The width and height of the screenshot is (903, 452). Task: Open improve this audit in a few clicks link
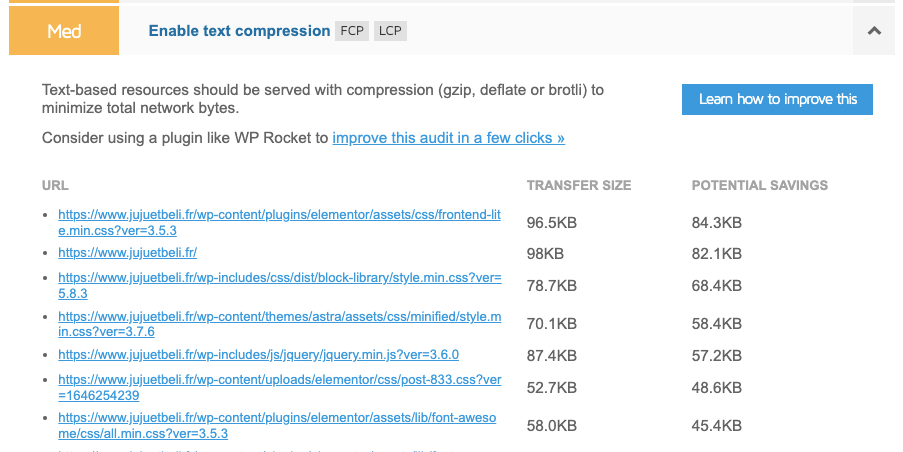(449, 138)
